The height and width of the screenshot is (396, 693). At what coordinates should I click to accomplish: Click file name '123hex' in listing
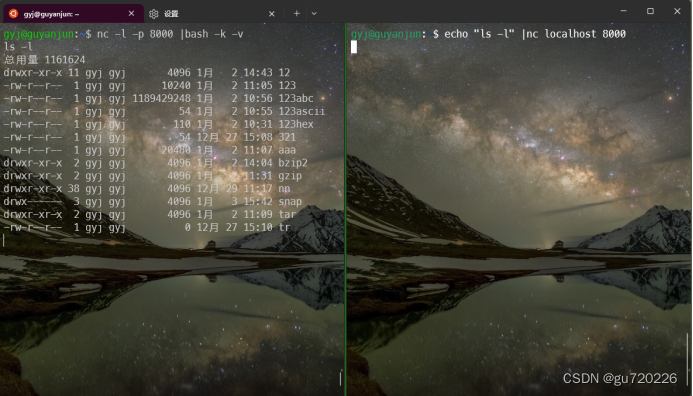(296, 124)
